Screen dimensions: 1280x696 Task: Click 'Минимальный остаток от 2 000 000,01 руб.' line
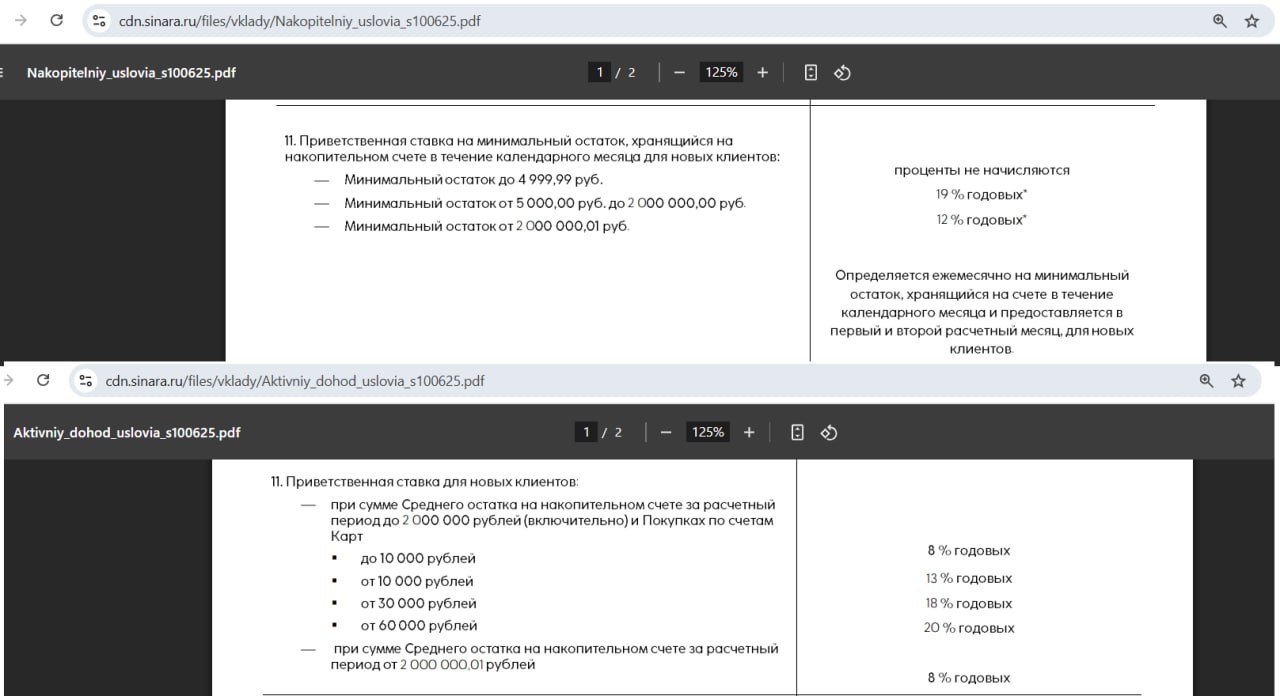coord(487,226)
